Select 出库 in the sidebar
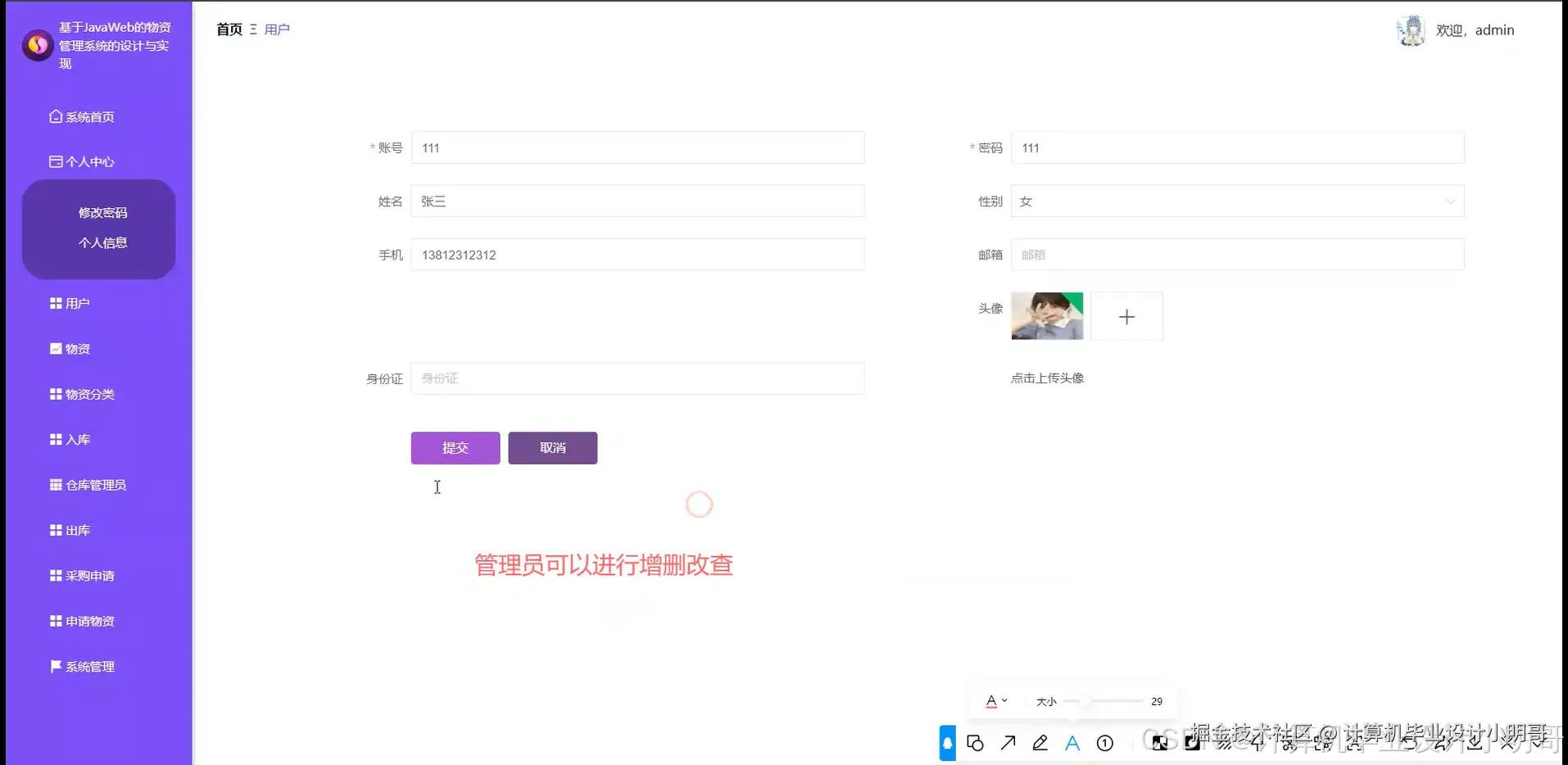 [x=78, y=530]
